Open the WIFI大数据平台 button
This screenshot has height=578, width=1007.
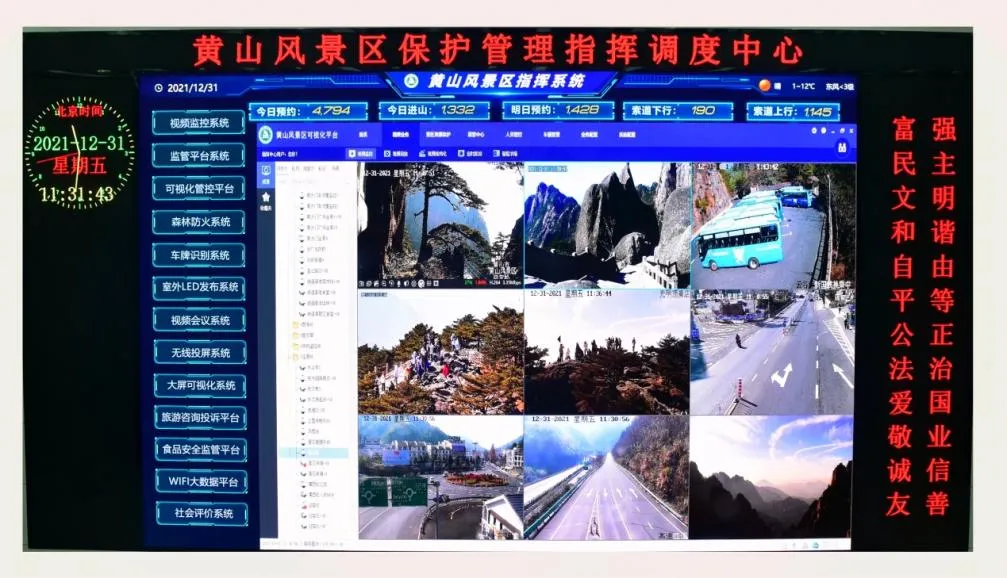pyautogui.click(x=202, y=481)
